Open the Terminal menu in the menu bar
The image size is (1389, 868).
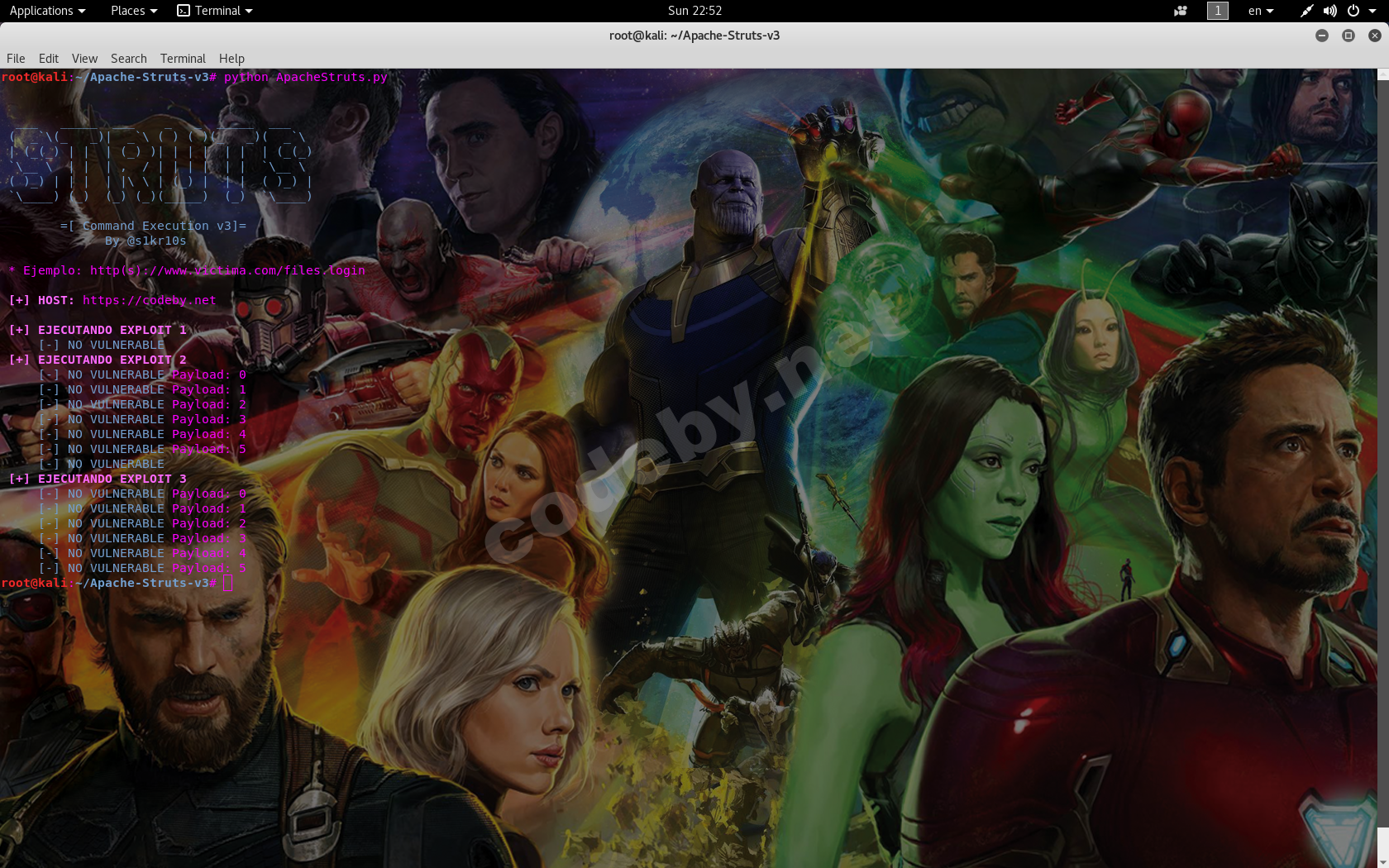pyautogui.click(x=183, y=59)
